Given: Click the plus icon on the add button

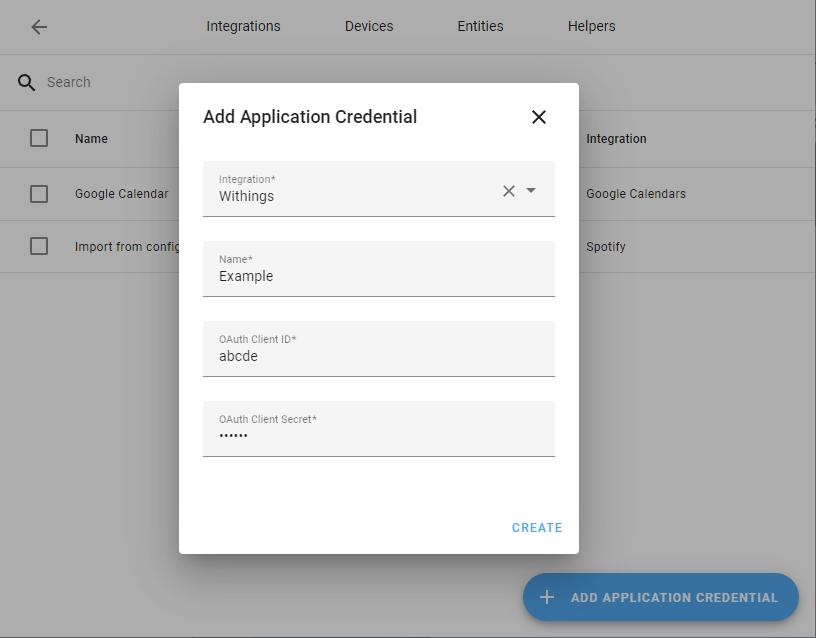Looking at the screenshot, I should pyautogui.click(x=547, y=597).
